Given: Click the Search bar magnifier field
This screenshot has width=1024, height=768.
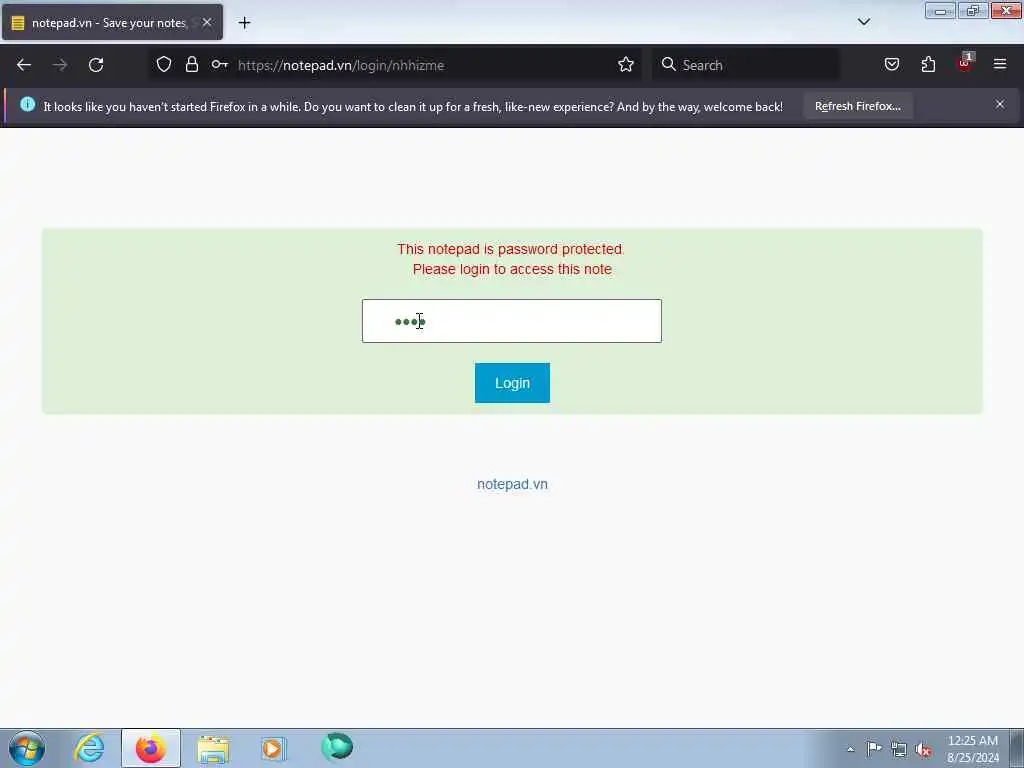Looking at the screenshot, I should click(746, 65).
